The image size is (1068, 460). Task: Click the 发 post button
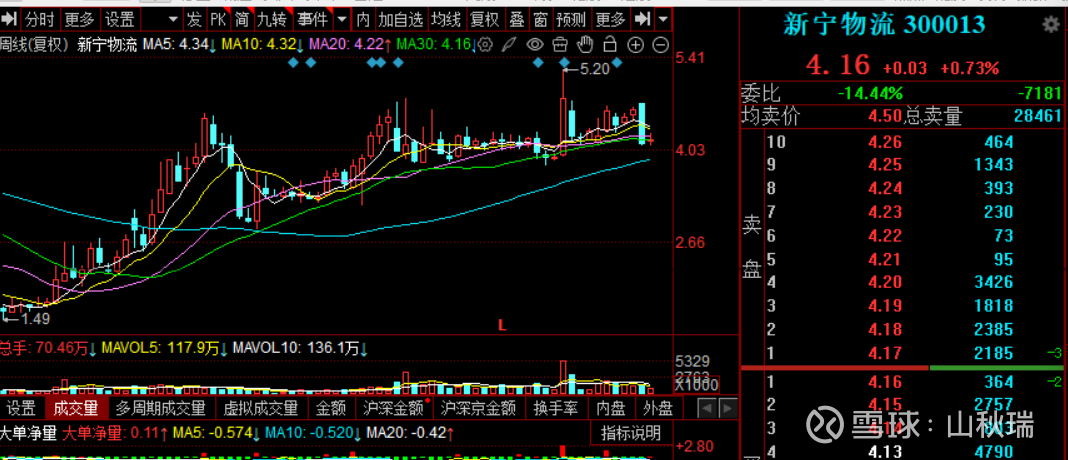coord(194,18)
